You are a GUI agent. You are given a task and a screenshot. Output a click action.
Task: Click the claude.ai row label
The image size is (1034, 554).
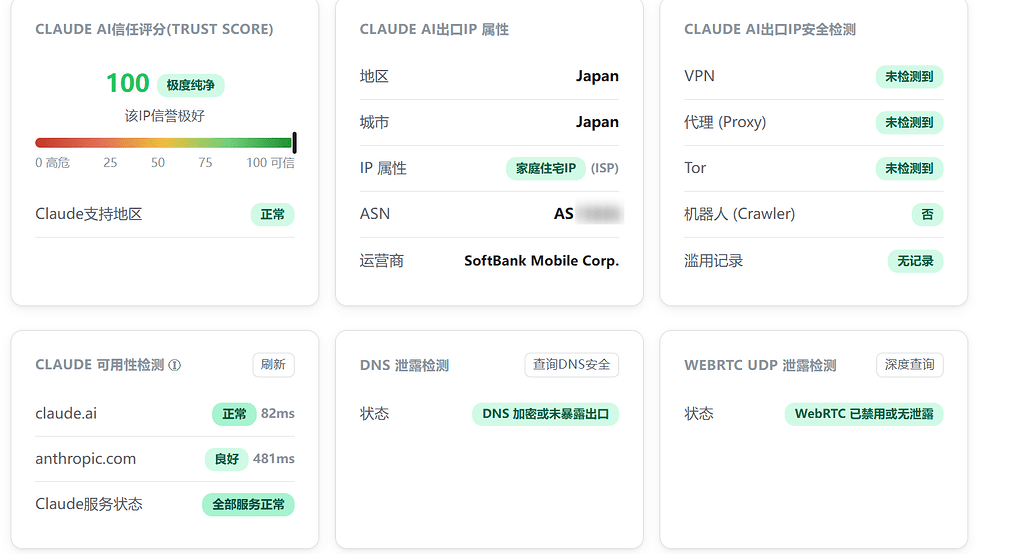pos(66,414)
